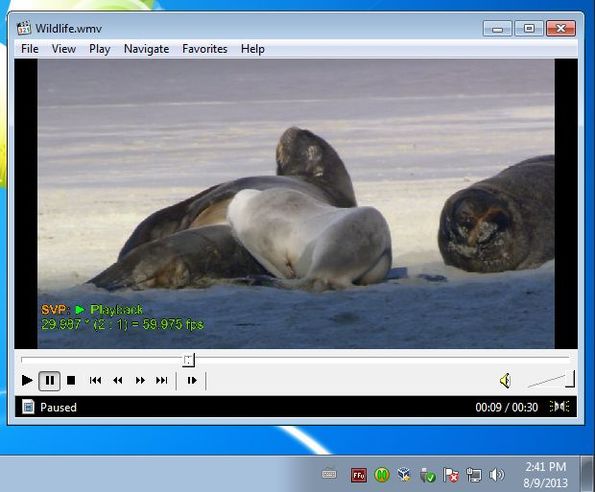
Task: Open Action Center flag icon
Action: coord(451,475)
